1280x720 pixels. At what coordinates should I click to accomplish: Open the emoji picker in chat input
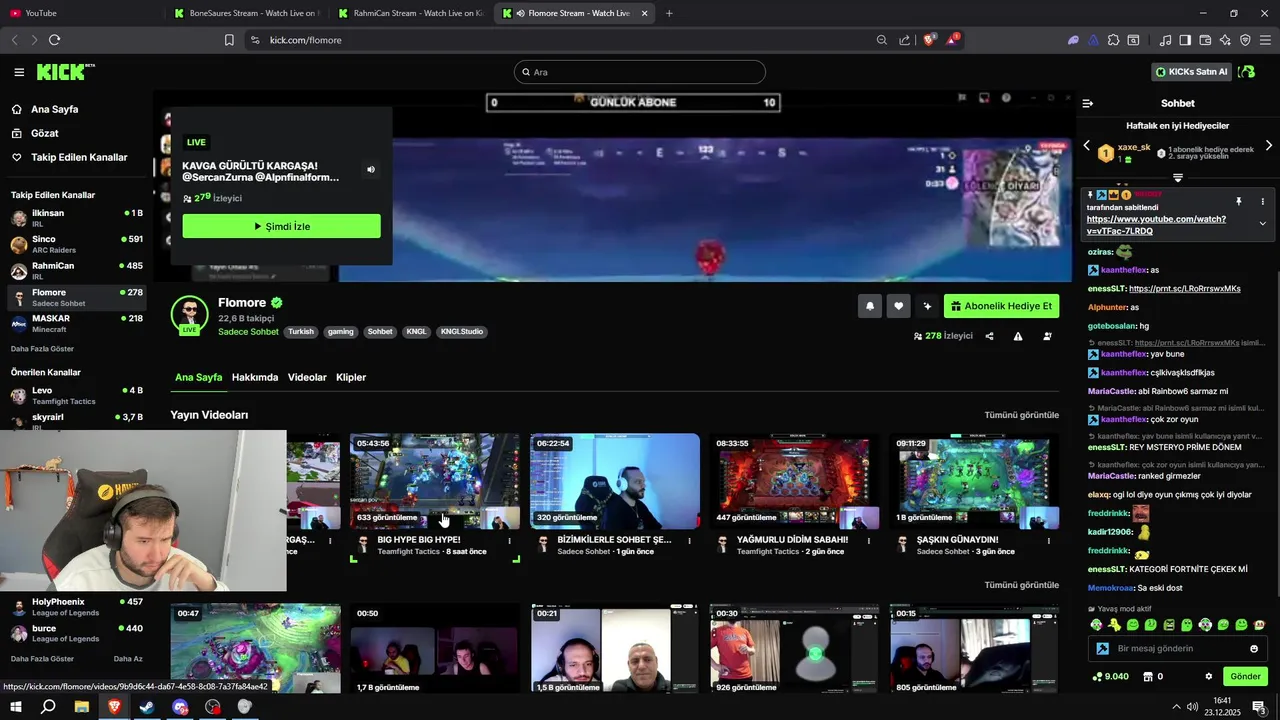click(1254, 648)
